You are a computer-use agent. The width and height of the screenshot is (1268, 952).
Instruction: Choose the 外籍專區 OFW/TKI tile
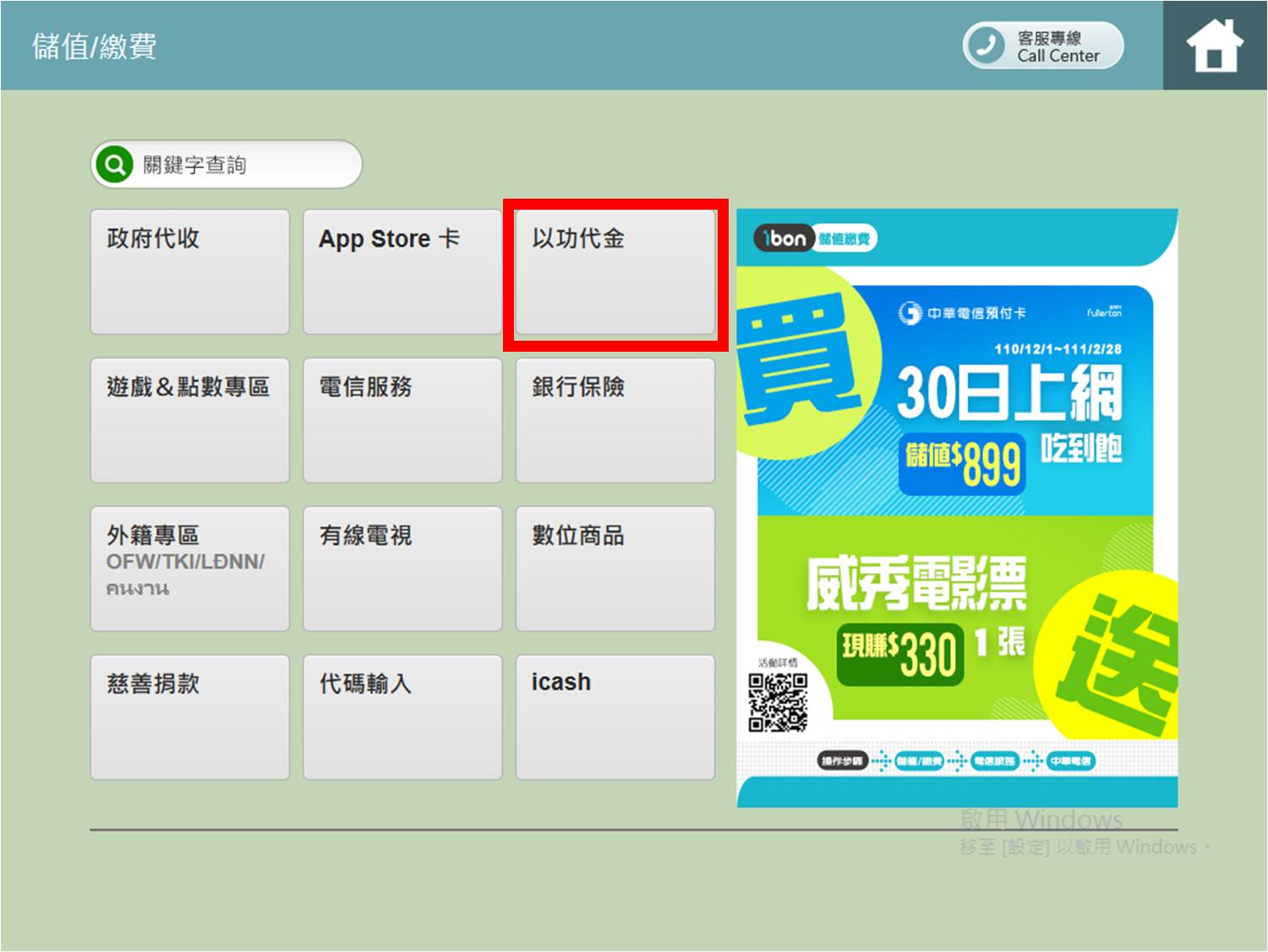[x=190, y=569]
